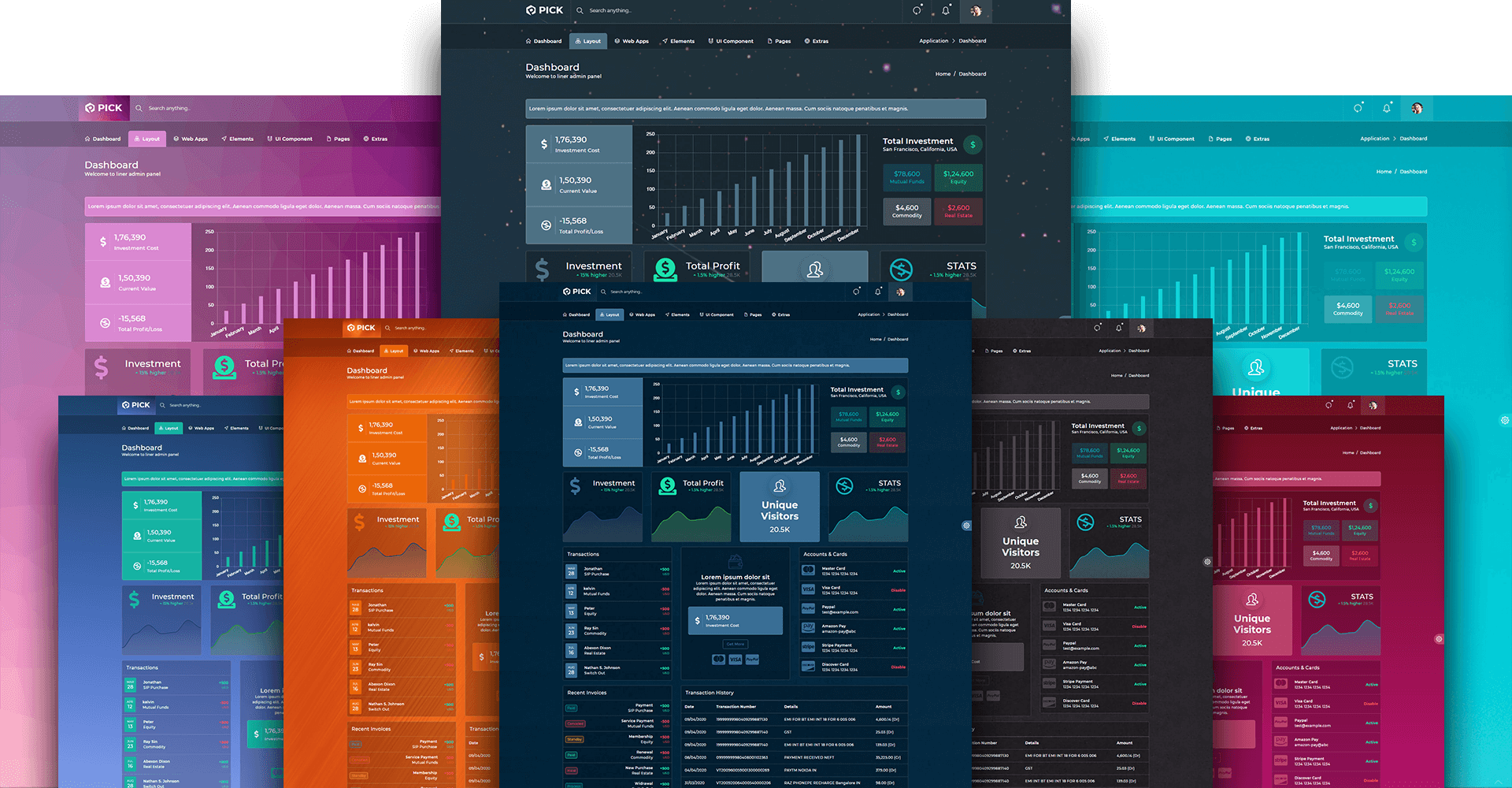Click Mastercard icon under Get More, navy window
The width and height of the screenshot is (1512, 788).
718,660
